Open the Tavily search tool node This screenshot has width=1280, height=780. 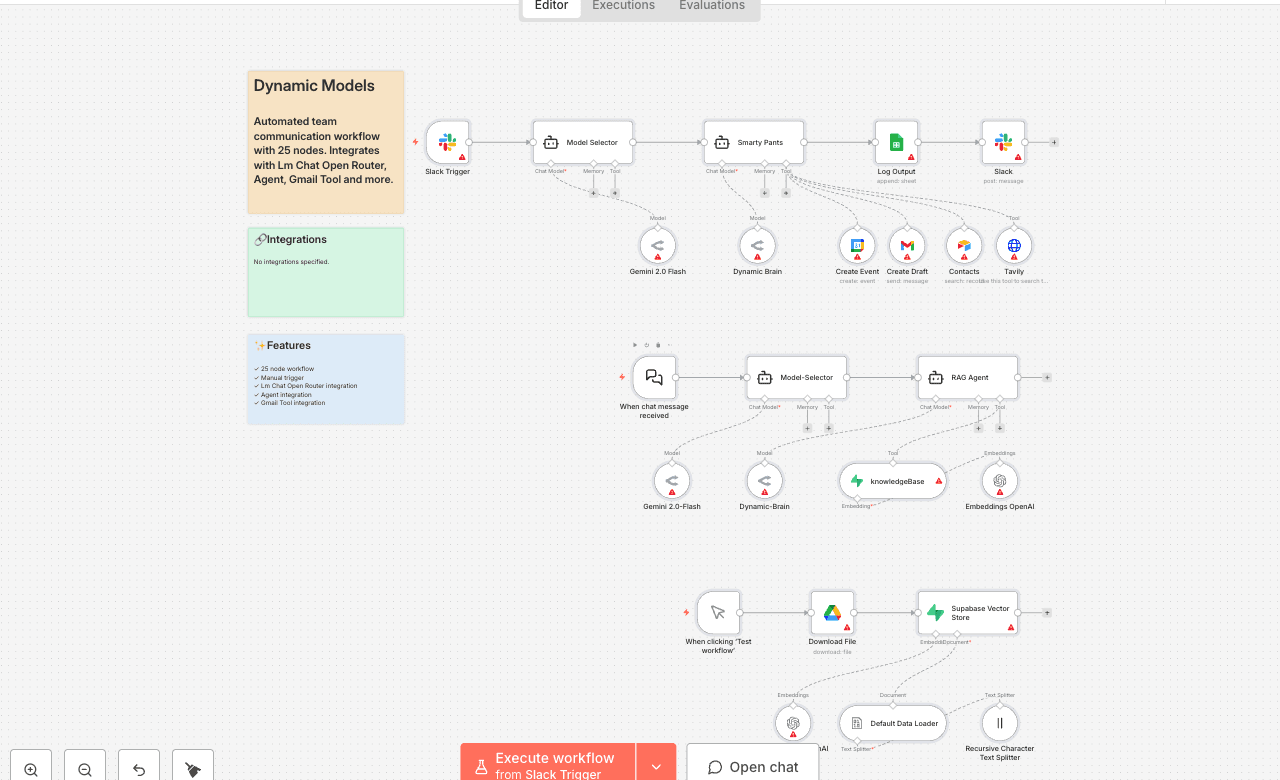click(1014, 246)
